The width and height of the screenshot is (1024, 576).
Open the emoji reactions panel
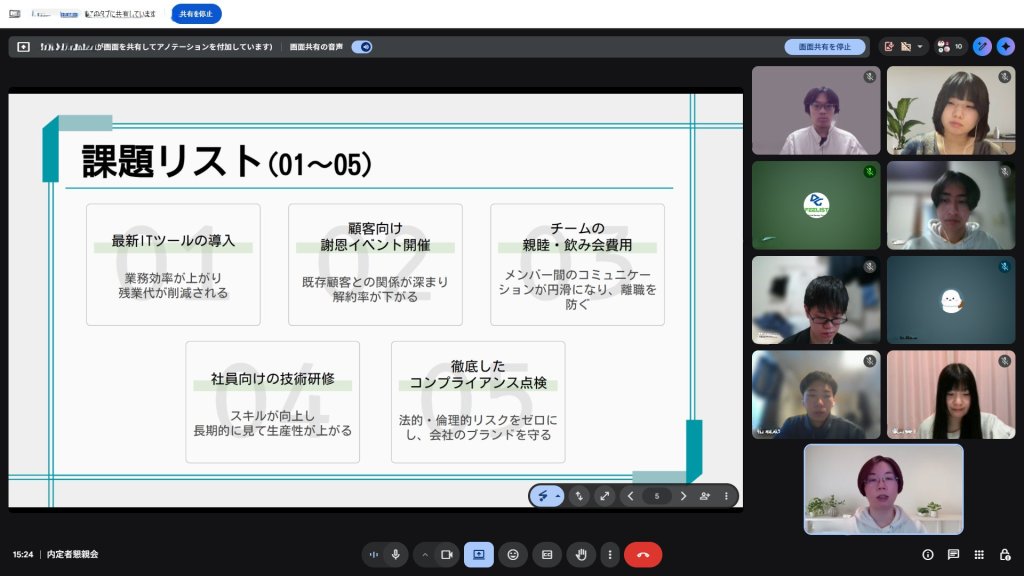[513, 554]
